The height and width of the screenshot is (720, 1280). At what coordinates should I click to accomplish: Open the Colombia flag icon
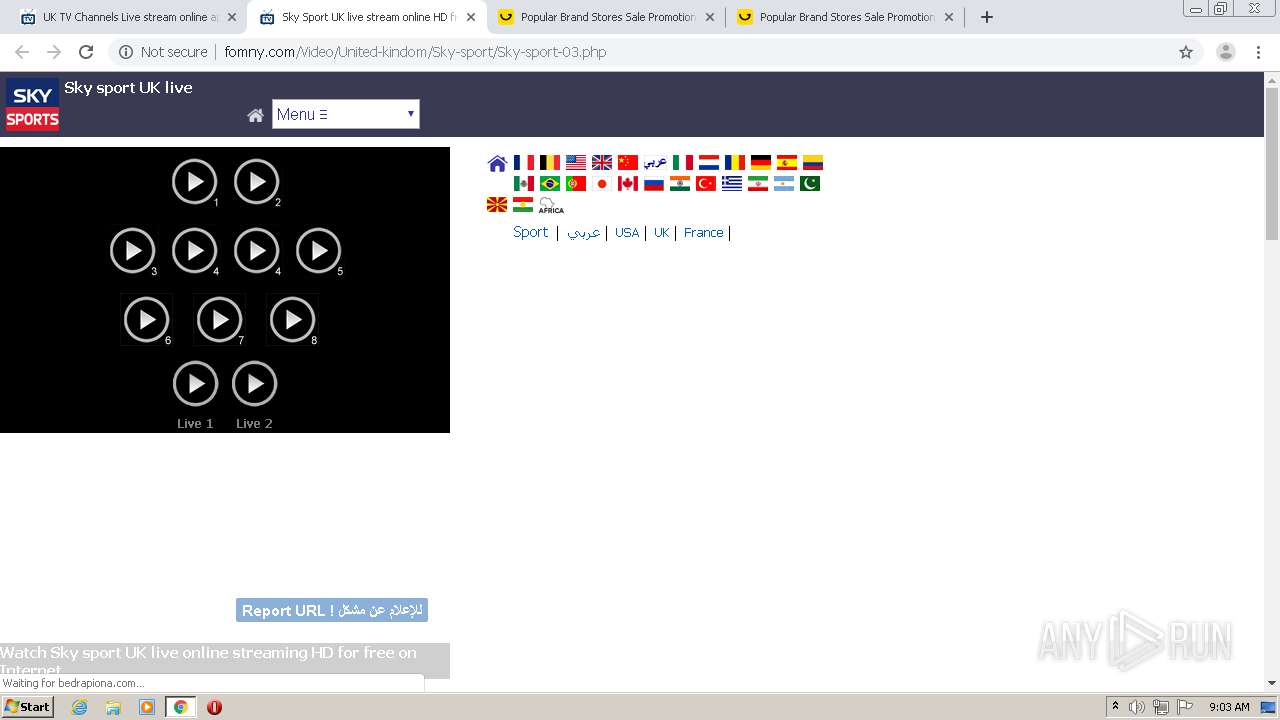click(813, 162)
